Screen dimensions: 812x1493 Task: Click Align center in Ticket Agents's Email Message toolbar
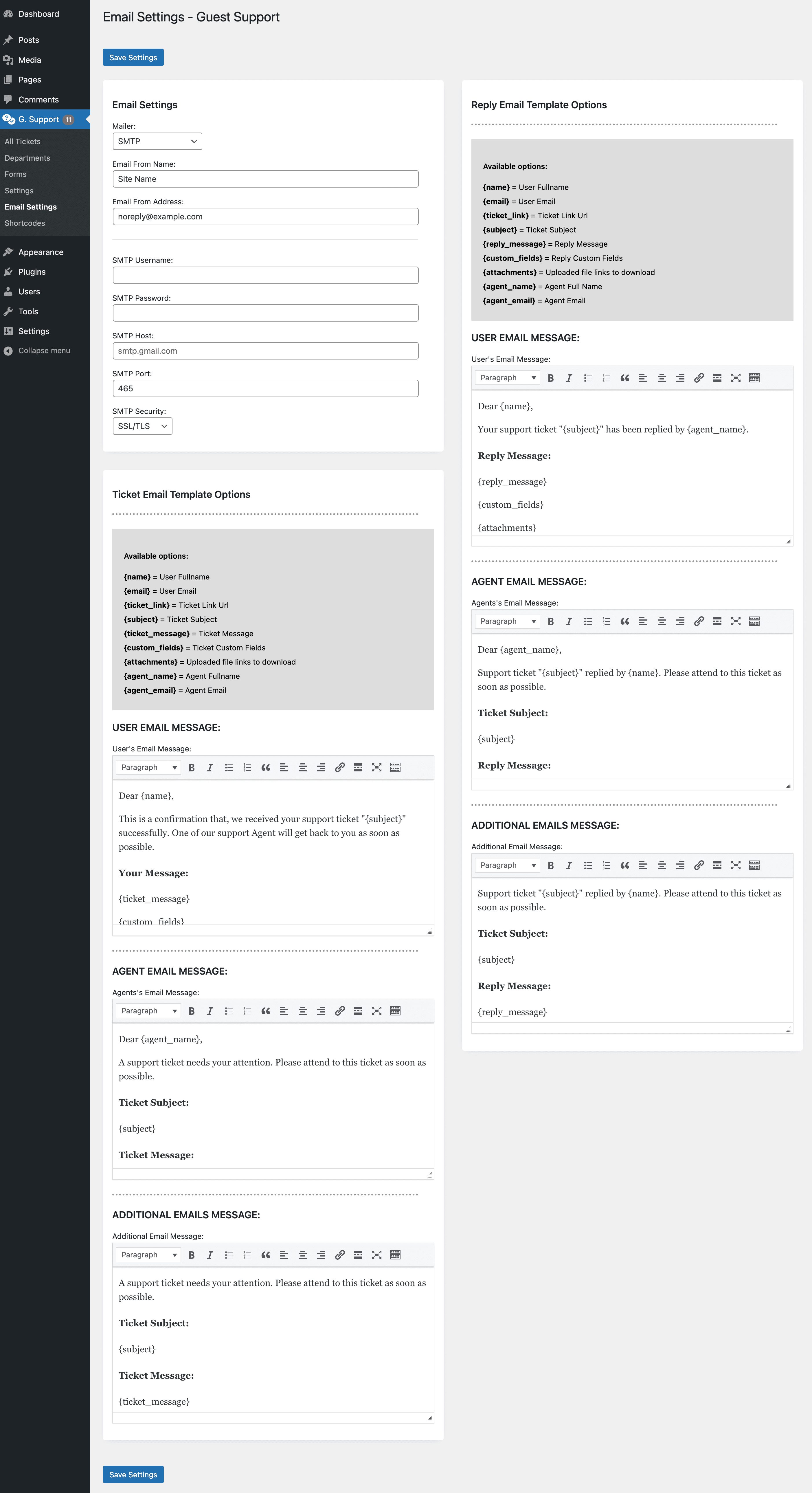[302, 1011]
